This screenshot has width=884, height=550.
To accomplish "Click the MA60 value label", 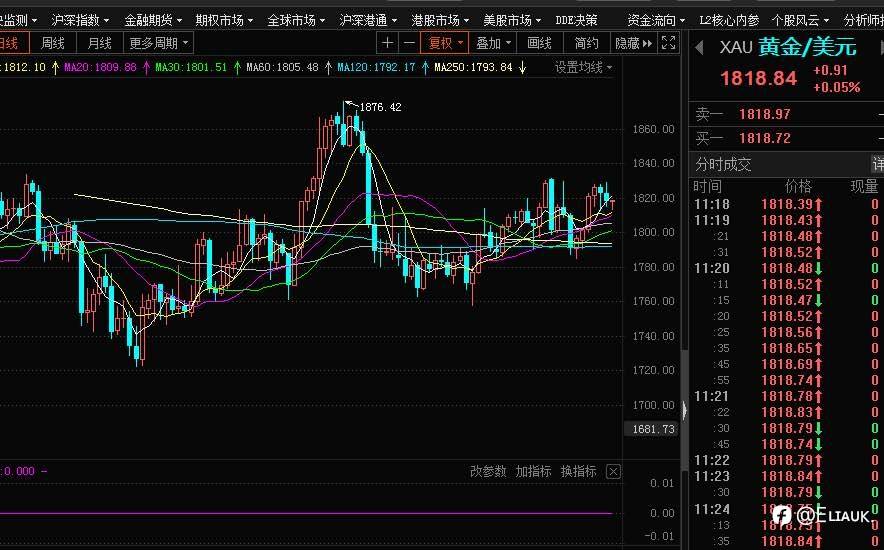I will tap(282, 68).
